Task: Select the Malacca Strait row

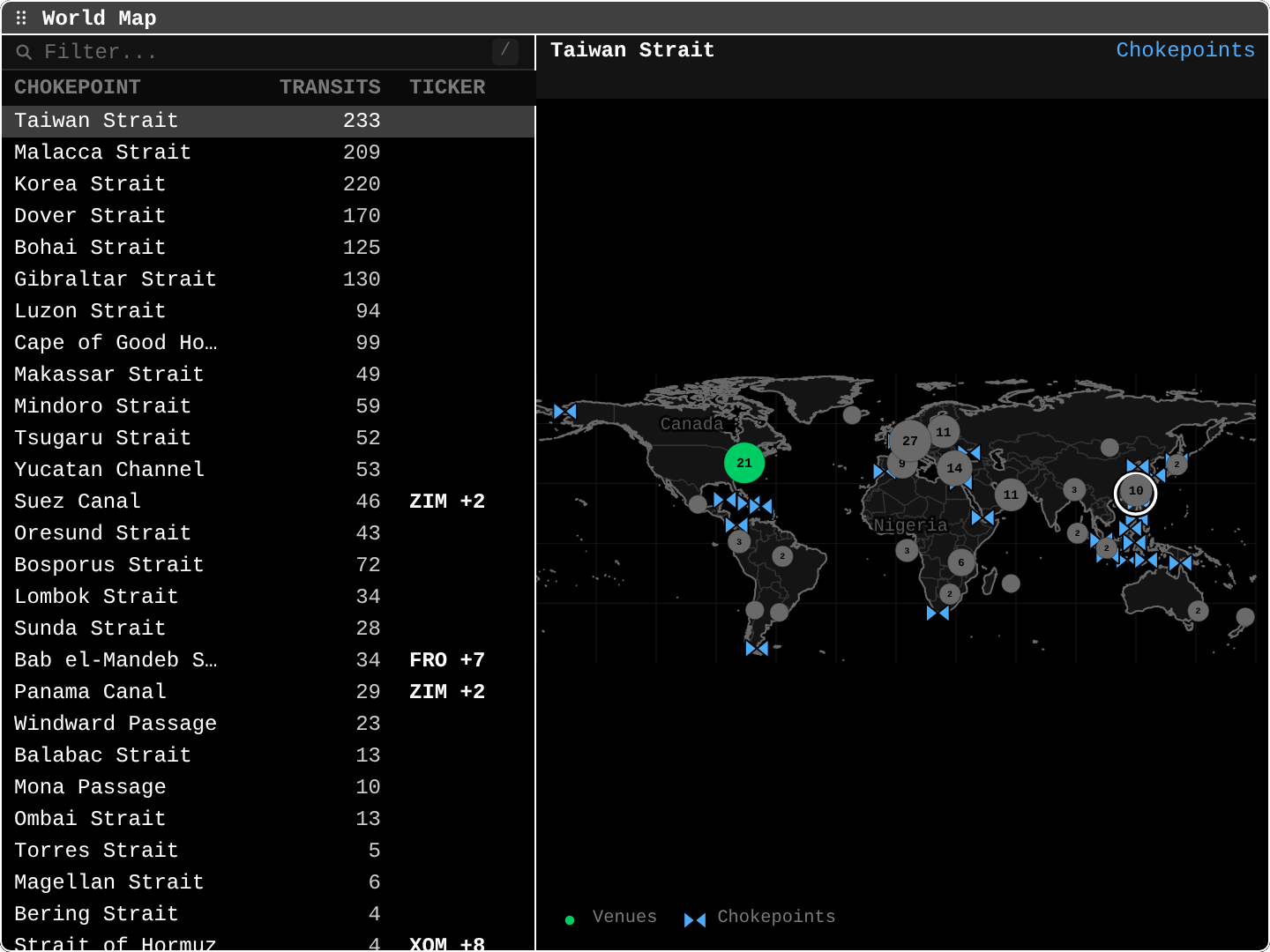Action: click(x=268, y=152)
